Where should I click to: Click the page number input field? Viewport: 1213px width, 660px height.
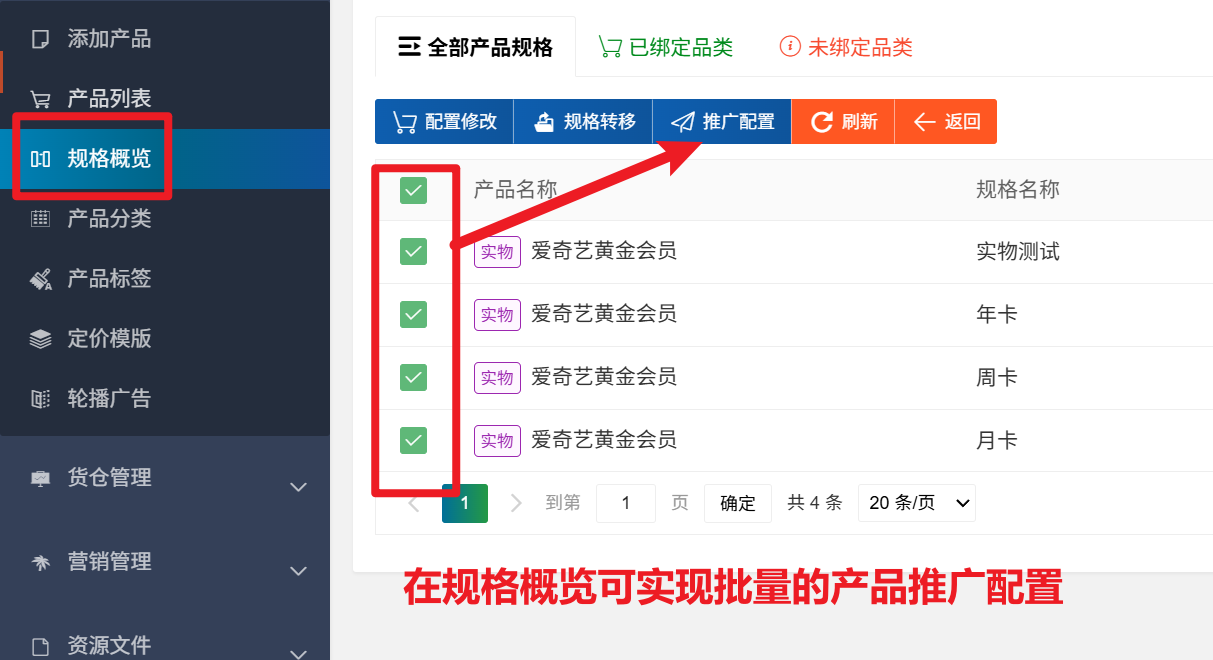click(625, 503)
